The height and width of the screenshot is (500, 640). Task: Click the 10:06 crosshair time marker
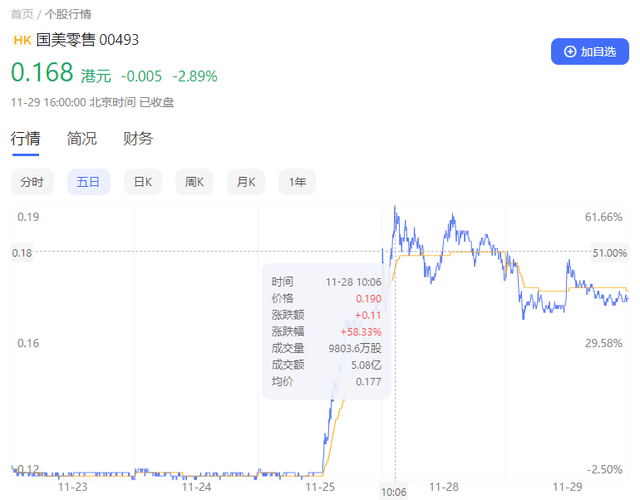tap(393, 492)
